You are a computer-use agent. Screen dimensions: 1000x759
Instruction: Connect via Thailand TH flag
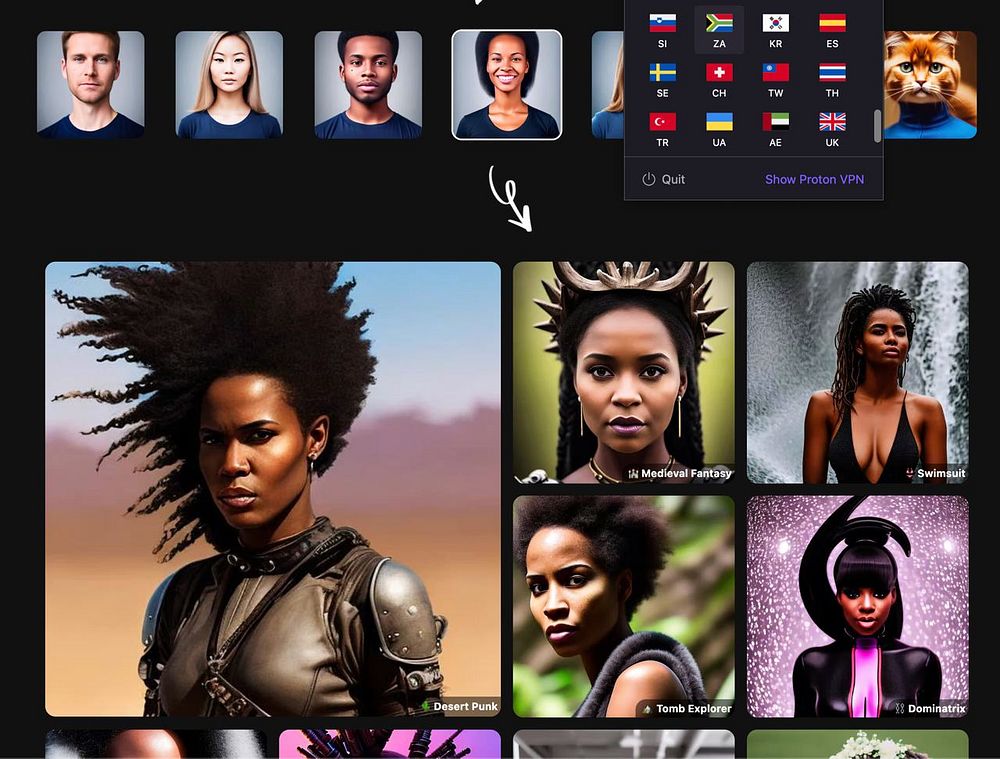coord(832,72)
